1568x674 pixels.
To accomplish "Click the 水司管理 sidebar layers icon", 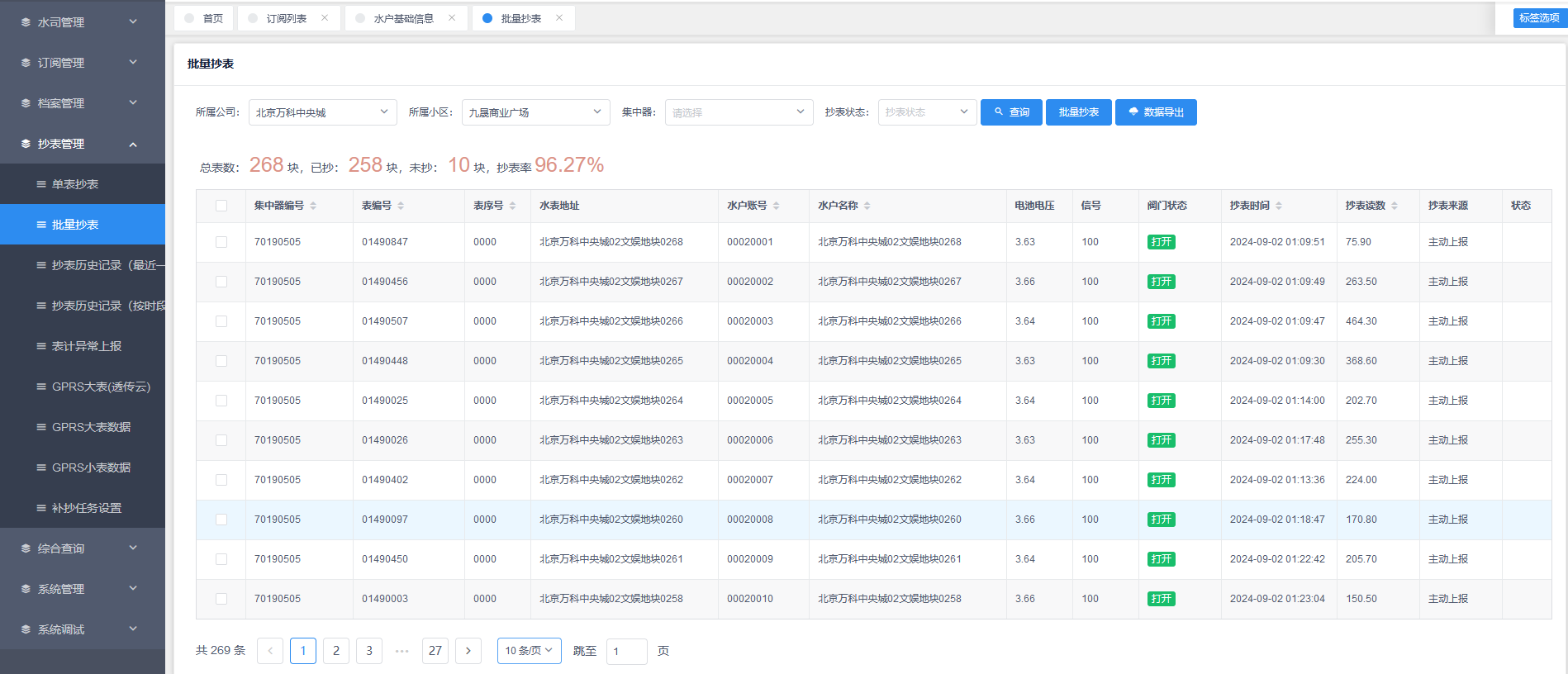I will click(26, 22).
